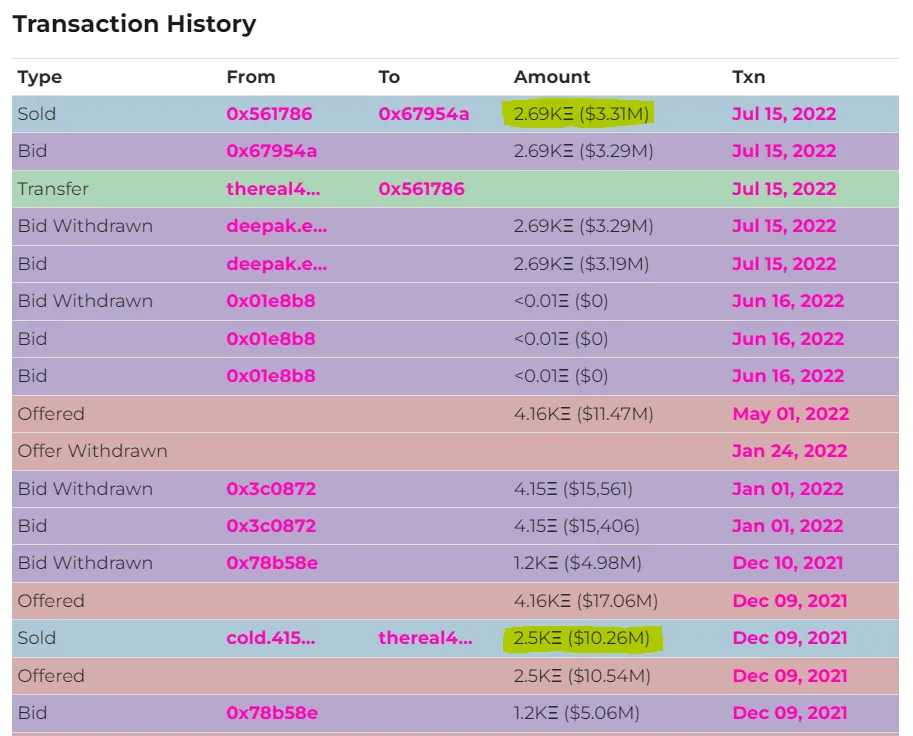Click 0x561786 in the From column
913x736 pixels.
(x=269, y=114)
